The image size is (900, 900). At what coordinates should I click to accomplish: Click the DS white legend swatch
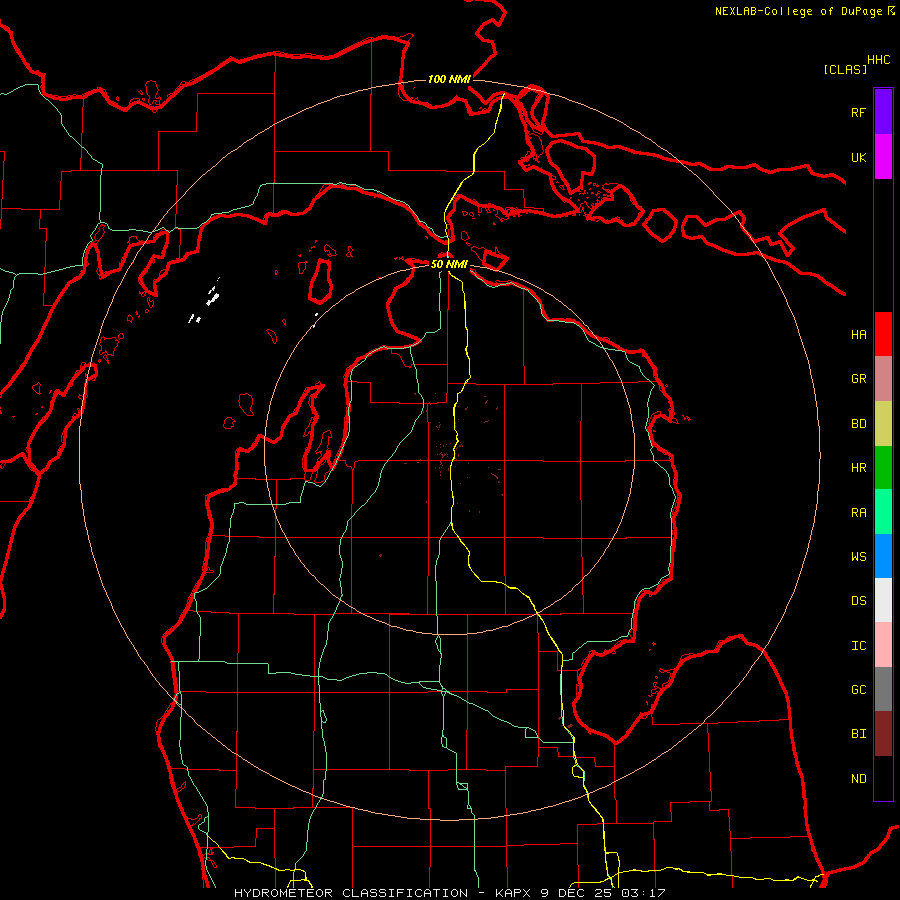pos(883,600)
